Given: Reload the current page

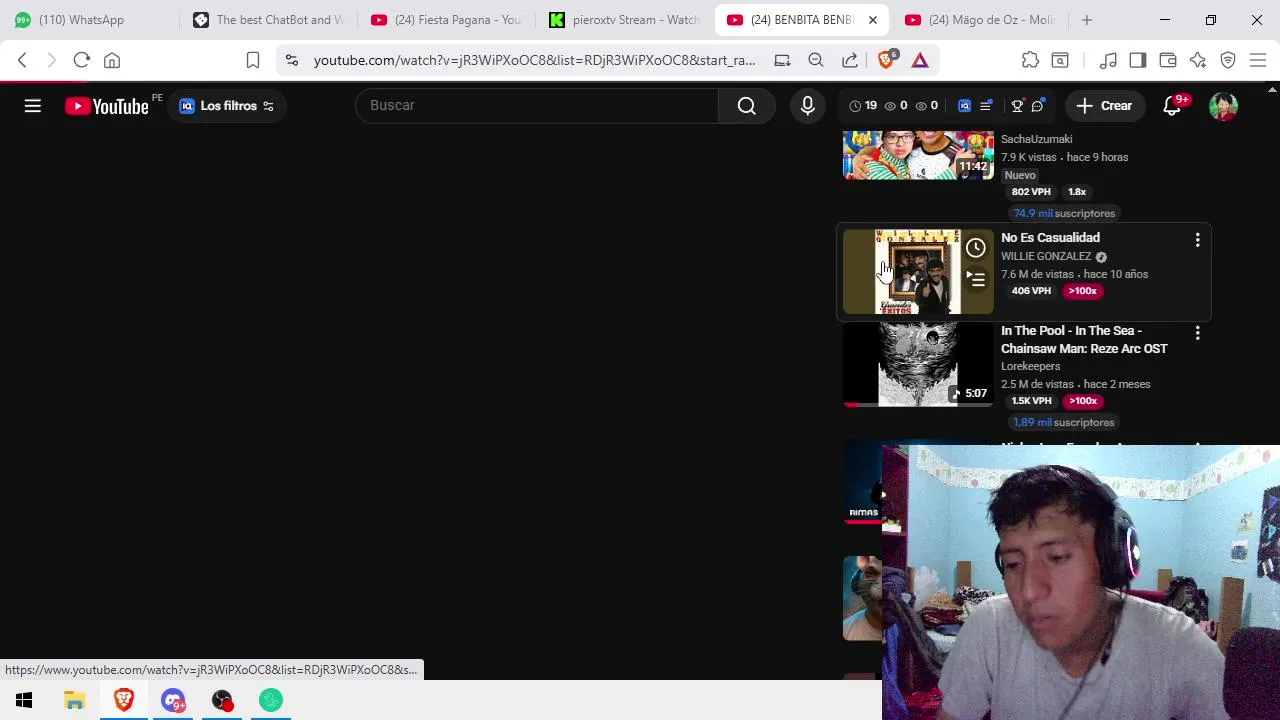Looking at the screenshot, I should [x=82, y=60].
